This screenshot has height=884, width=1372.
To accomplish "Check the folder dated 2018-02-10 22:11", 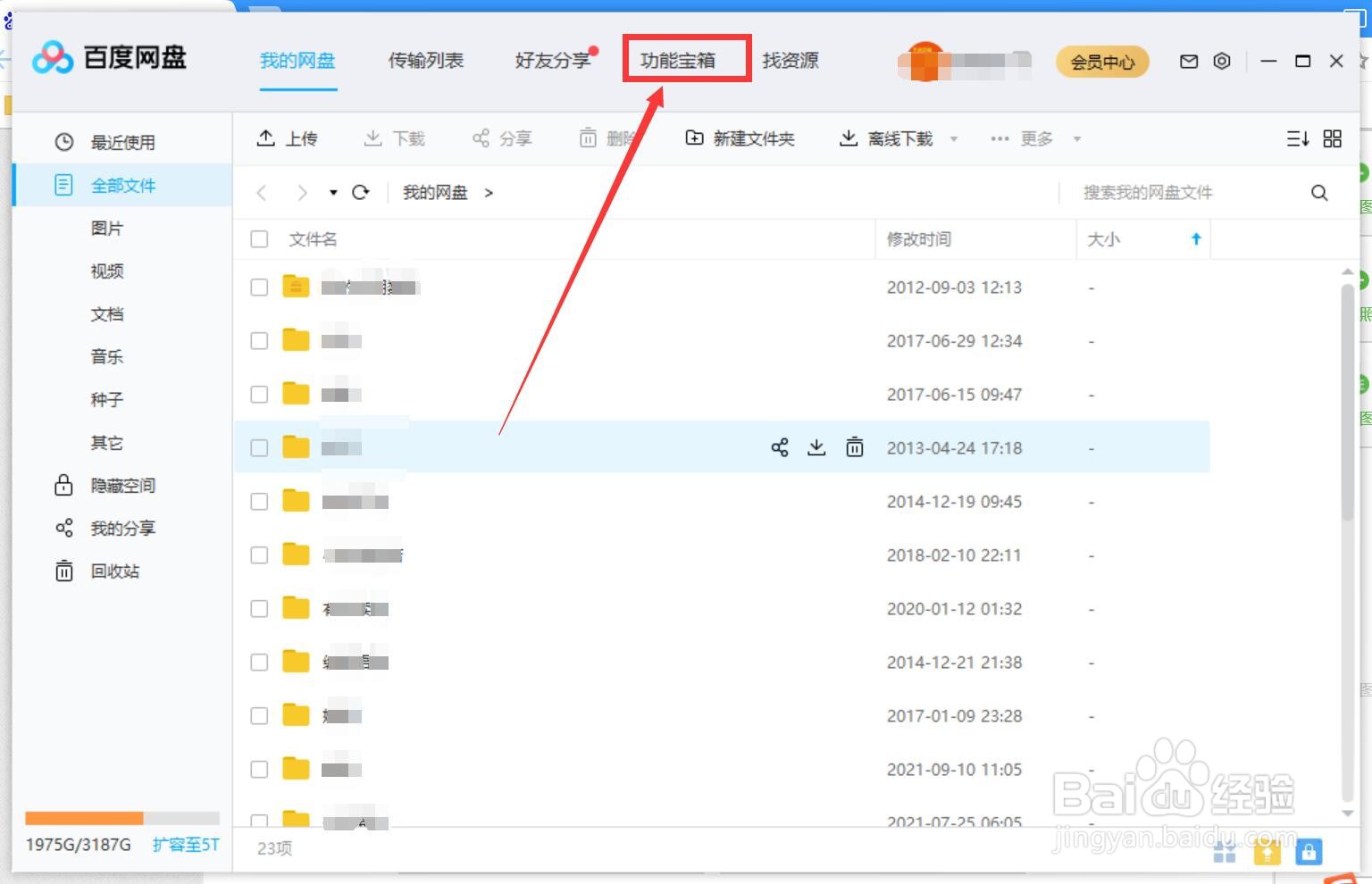I will pyautogui.click(x=259, y=555).
